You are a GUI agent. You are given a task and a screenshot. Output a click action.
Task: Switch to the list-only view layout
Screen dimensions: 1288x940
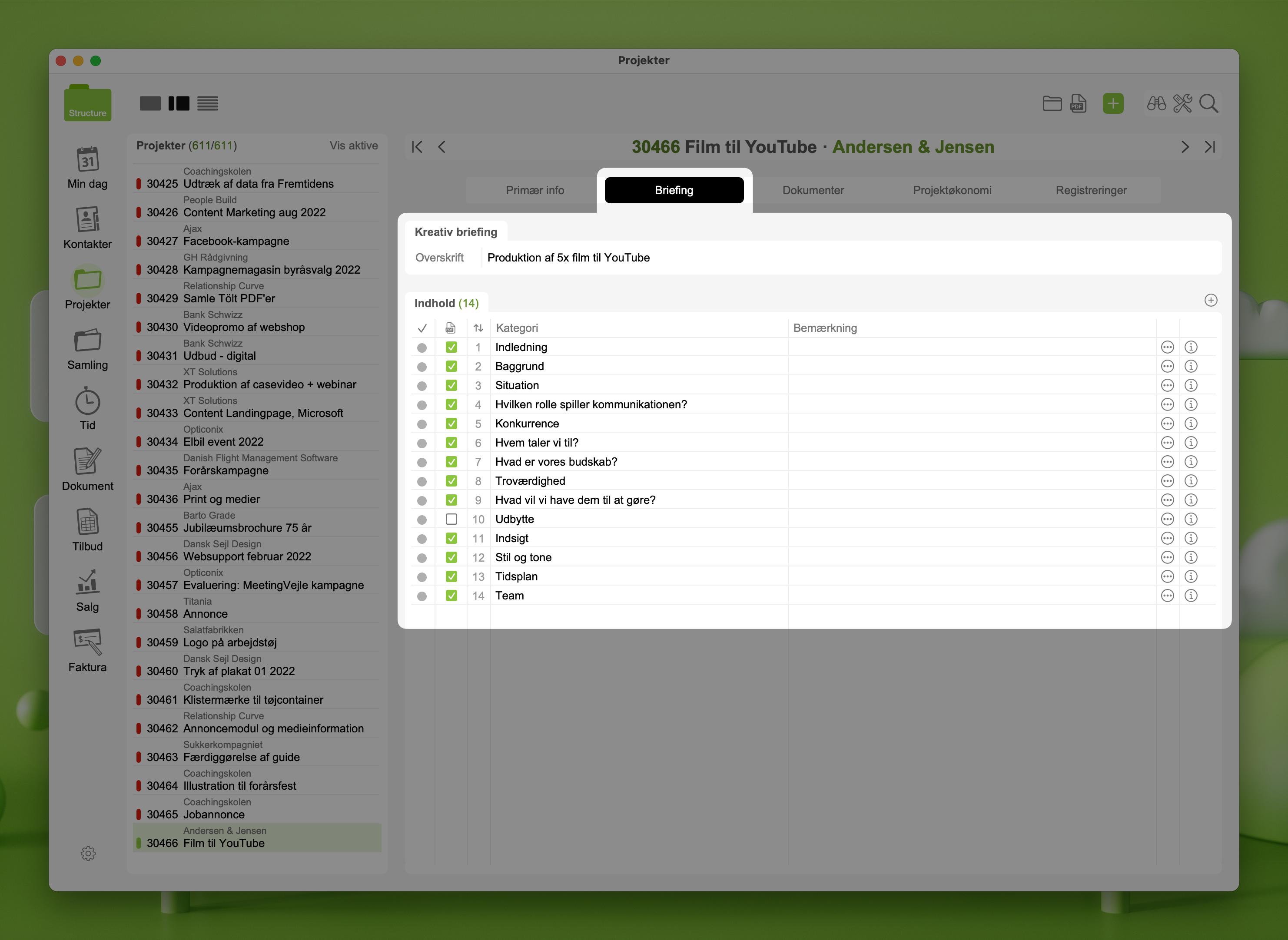coord(208,103)
